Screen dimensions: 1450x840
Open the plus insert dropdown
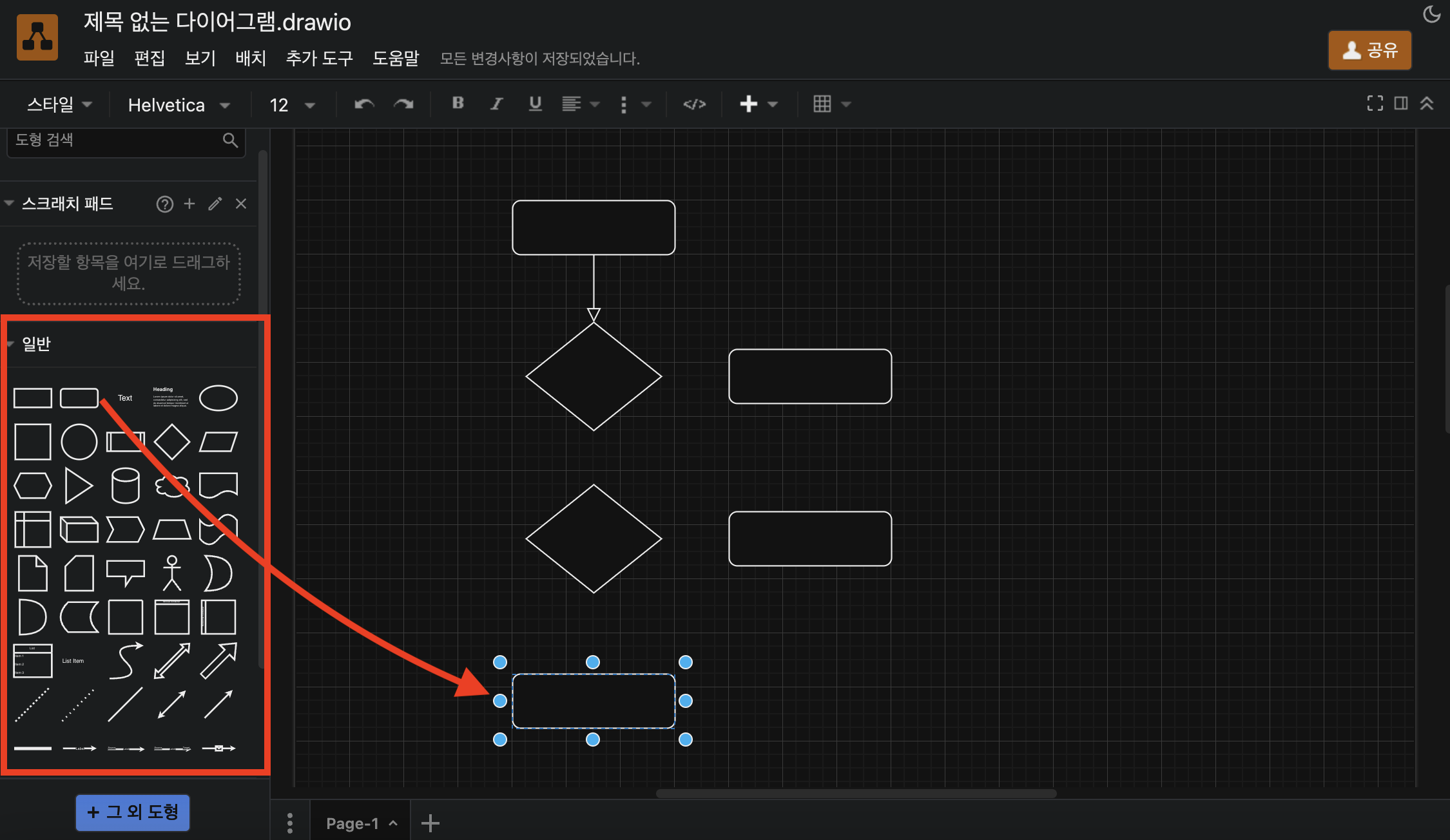tap(759, 104)
